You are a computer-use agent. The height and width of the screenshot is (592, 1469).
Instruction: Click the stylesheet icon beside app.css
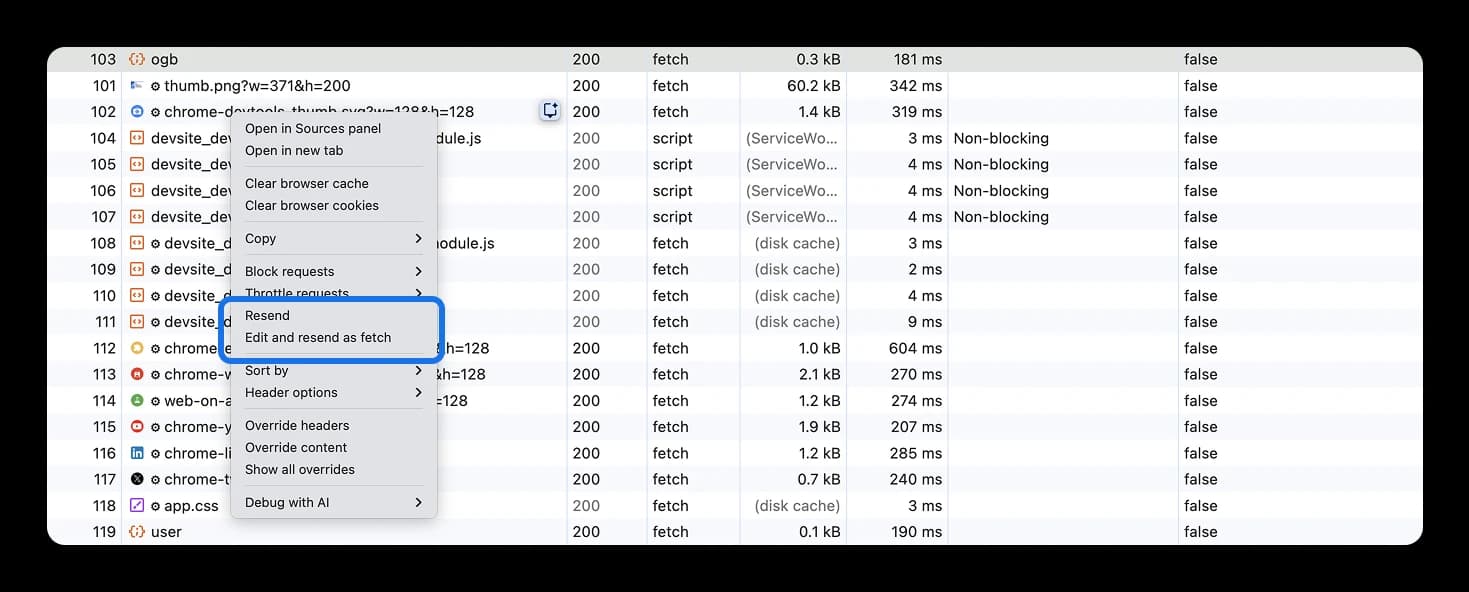coord(137,505)
